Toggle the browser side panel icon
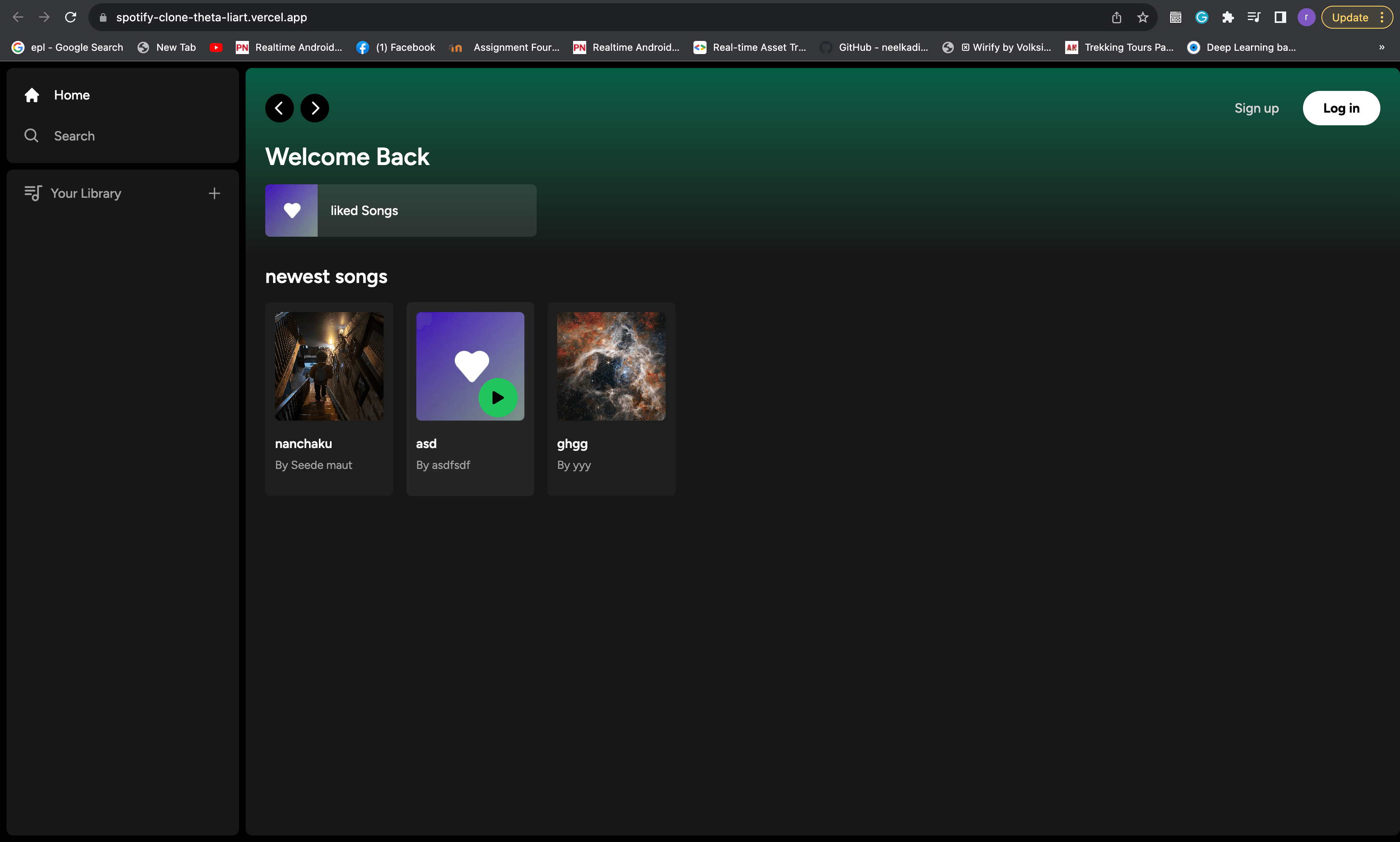 click(x=1280, y=17)
